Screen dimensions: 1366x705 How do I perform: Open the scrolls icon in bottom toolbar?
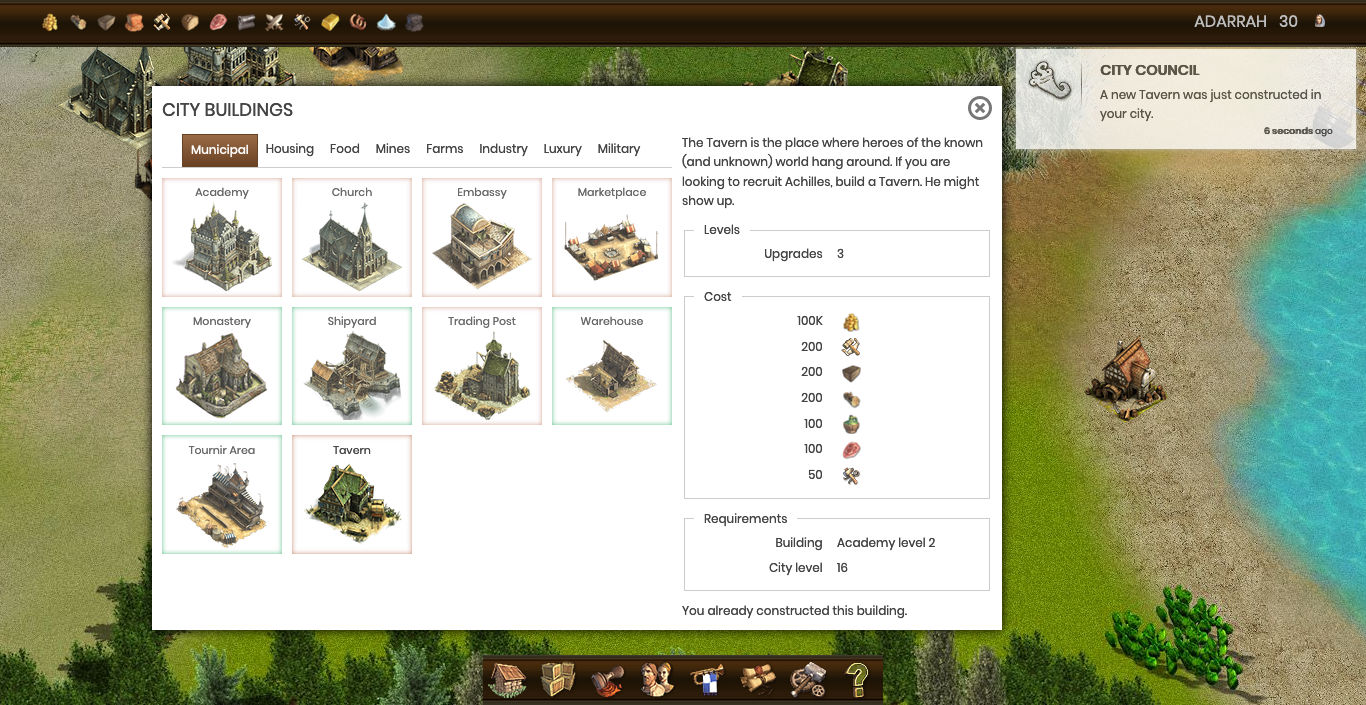(x=757, y=679)
